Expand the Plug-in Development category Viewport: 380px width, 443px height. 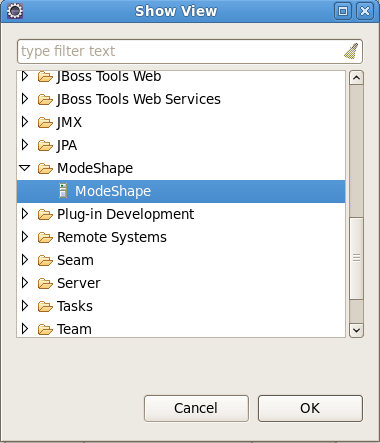(25, 214)
